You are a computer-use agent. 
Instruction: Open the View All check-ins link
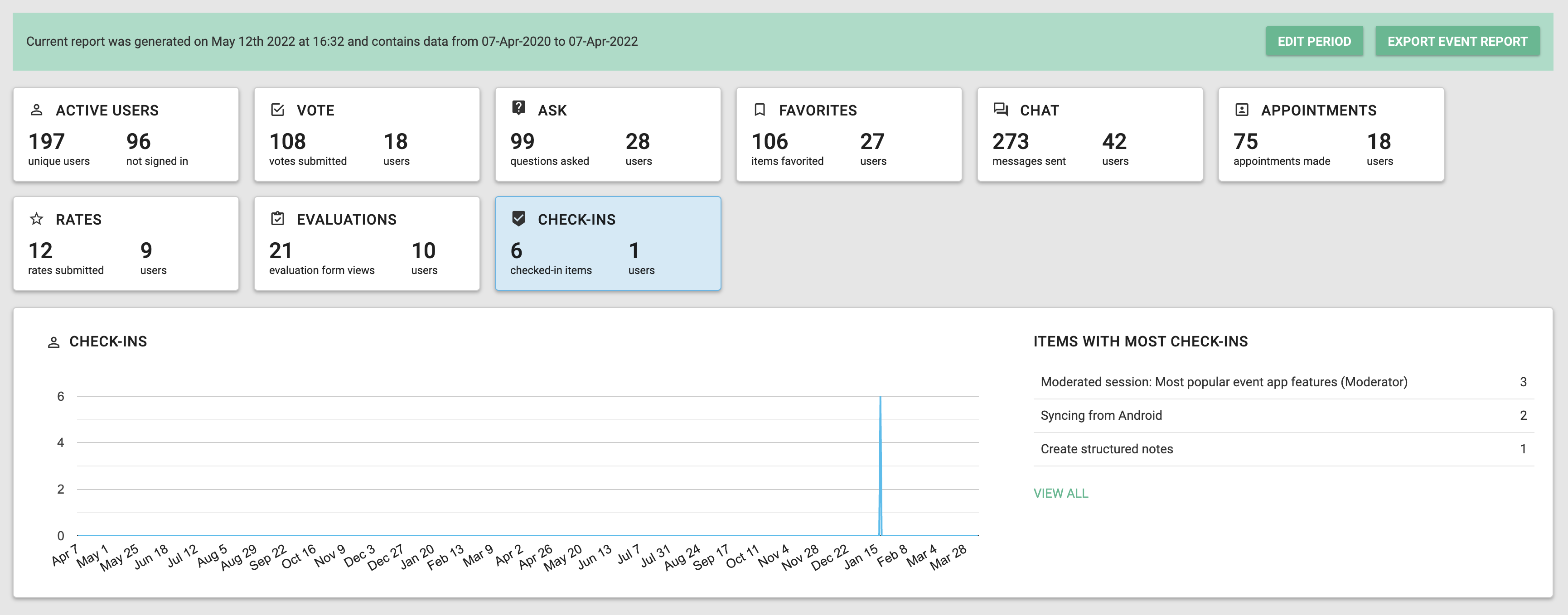pos(1060,493)
